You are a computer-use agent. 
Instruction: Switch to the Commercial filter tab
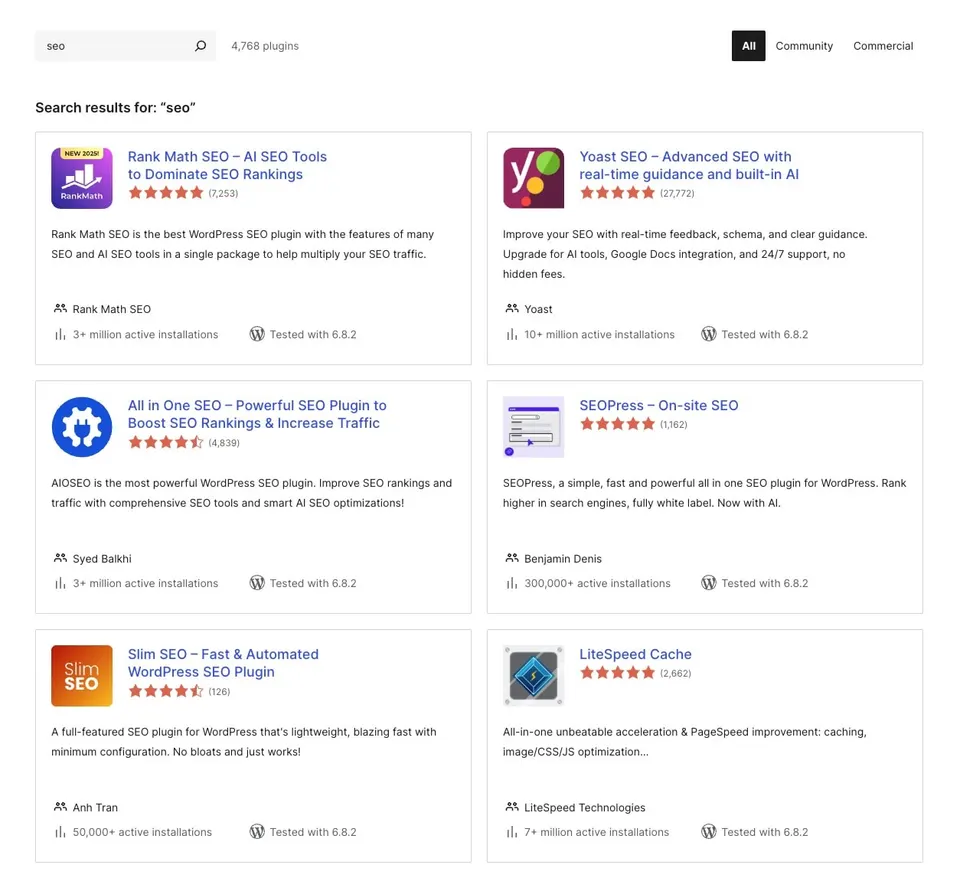pyautogui.click(x=883, y=46)
